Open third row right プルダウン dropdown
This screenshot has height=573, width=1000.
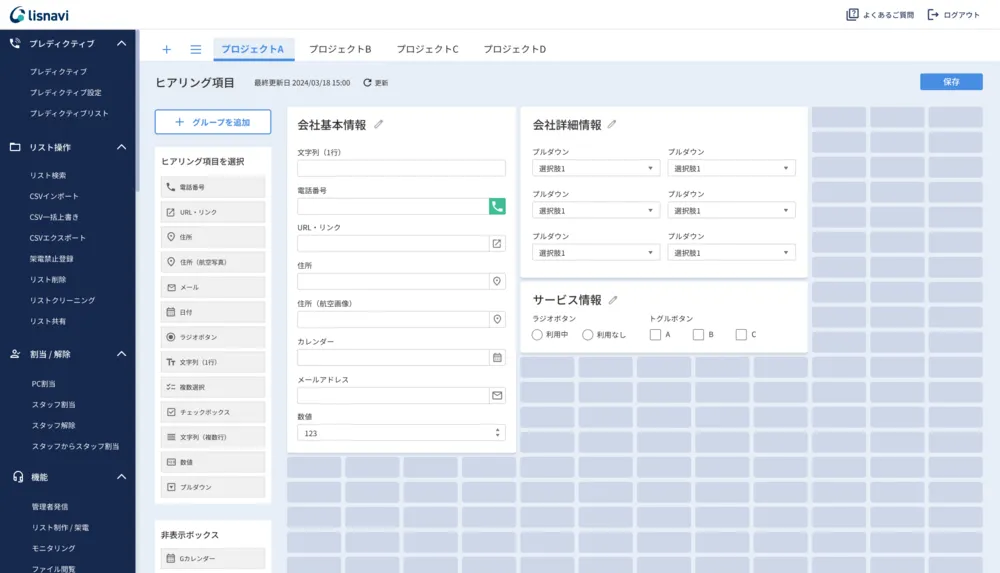[732, 253]
